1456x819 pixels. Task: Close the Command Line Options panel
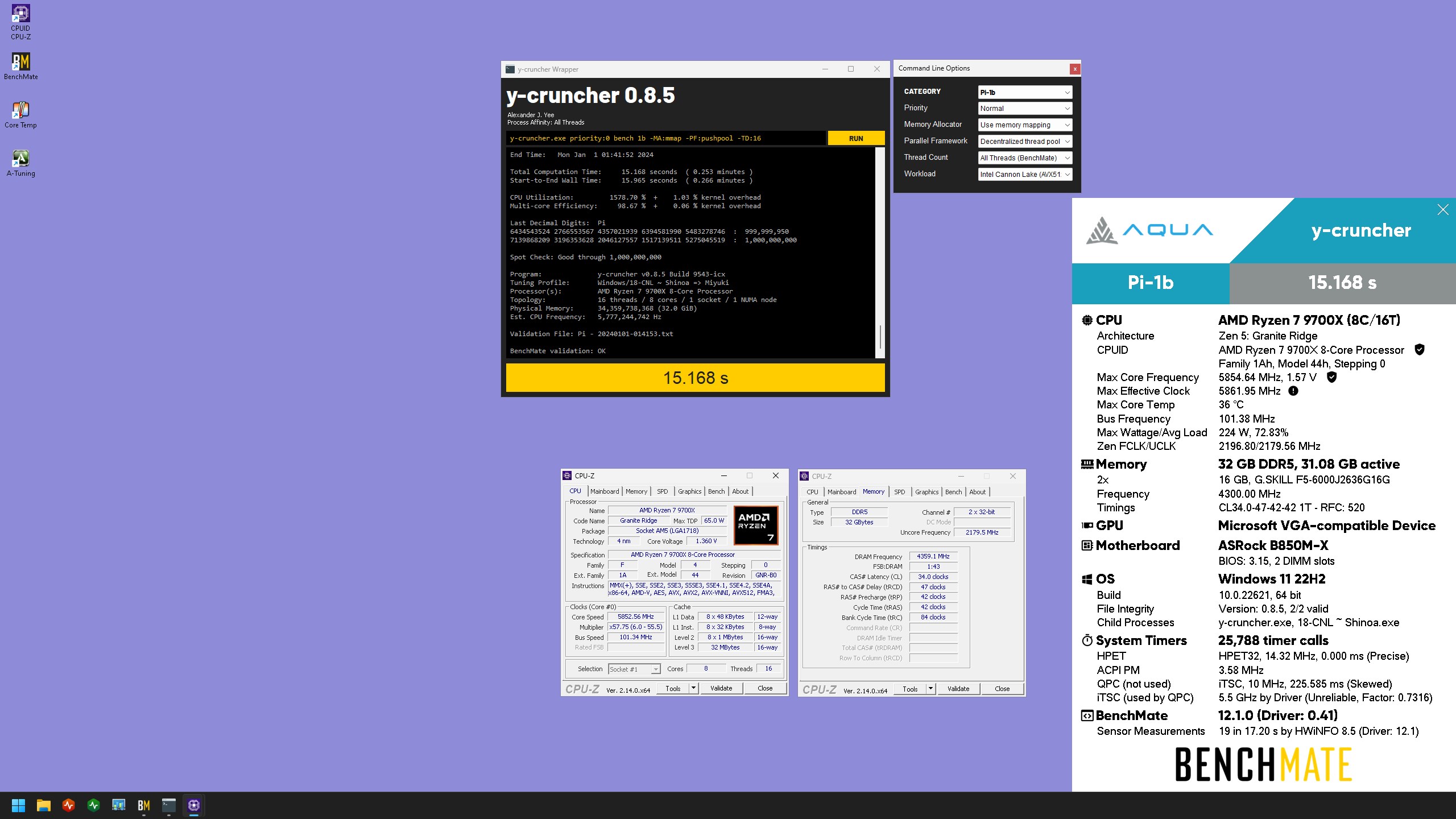point(1074,69)
